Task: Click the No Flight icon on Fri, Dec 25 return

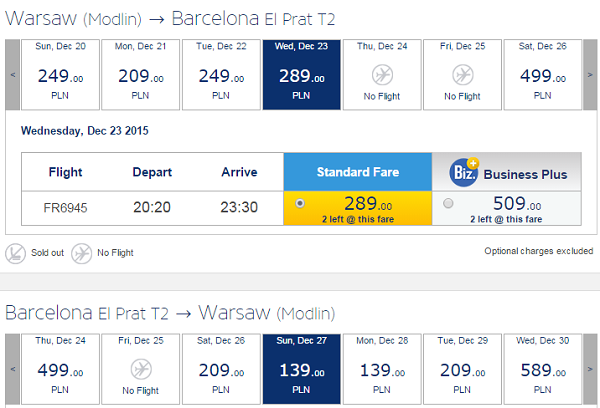Action: click(141, 369)
